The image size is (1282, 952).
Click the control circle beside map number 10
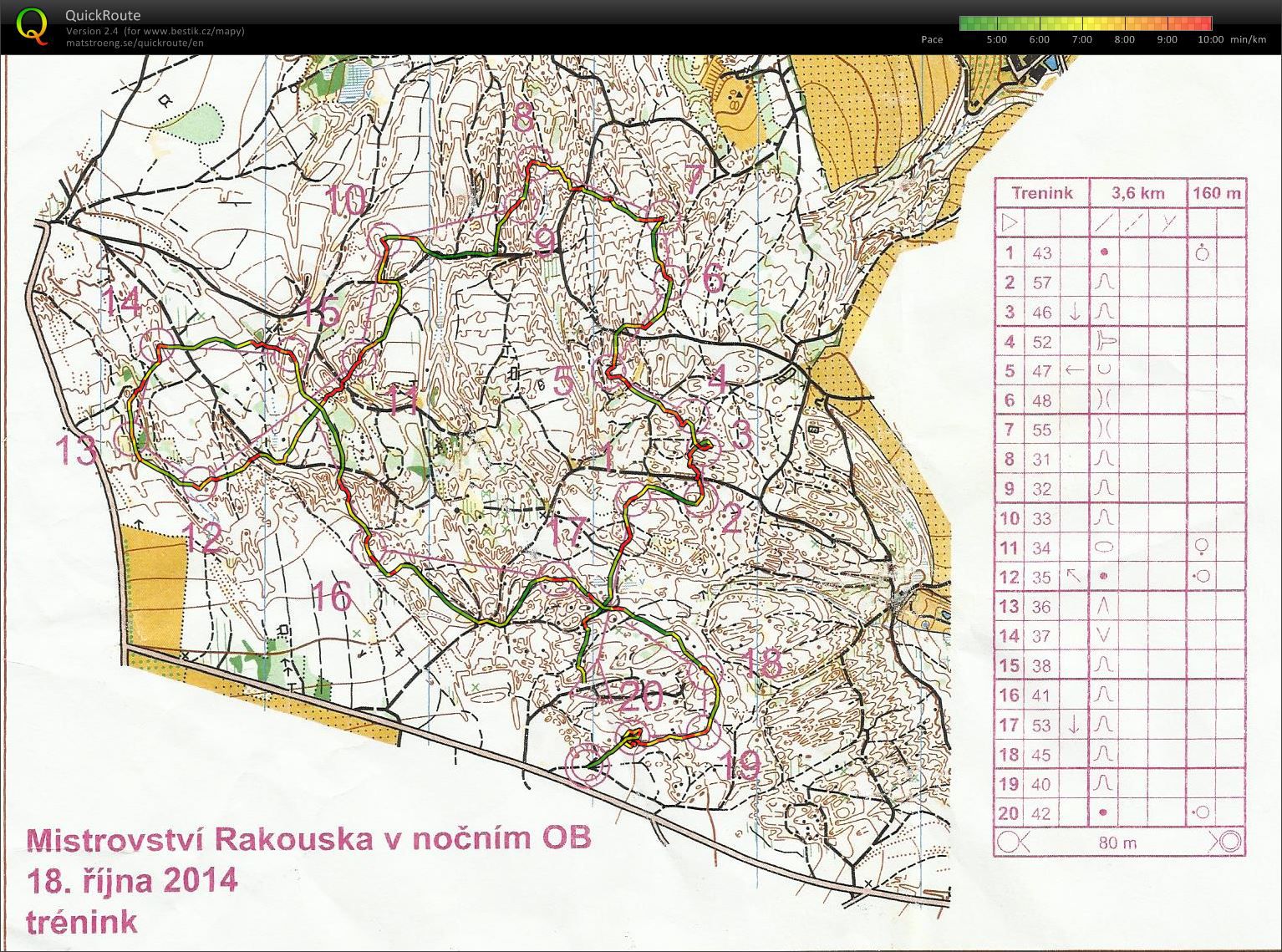(x=384, y=239)
